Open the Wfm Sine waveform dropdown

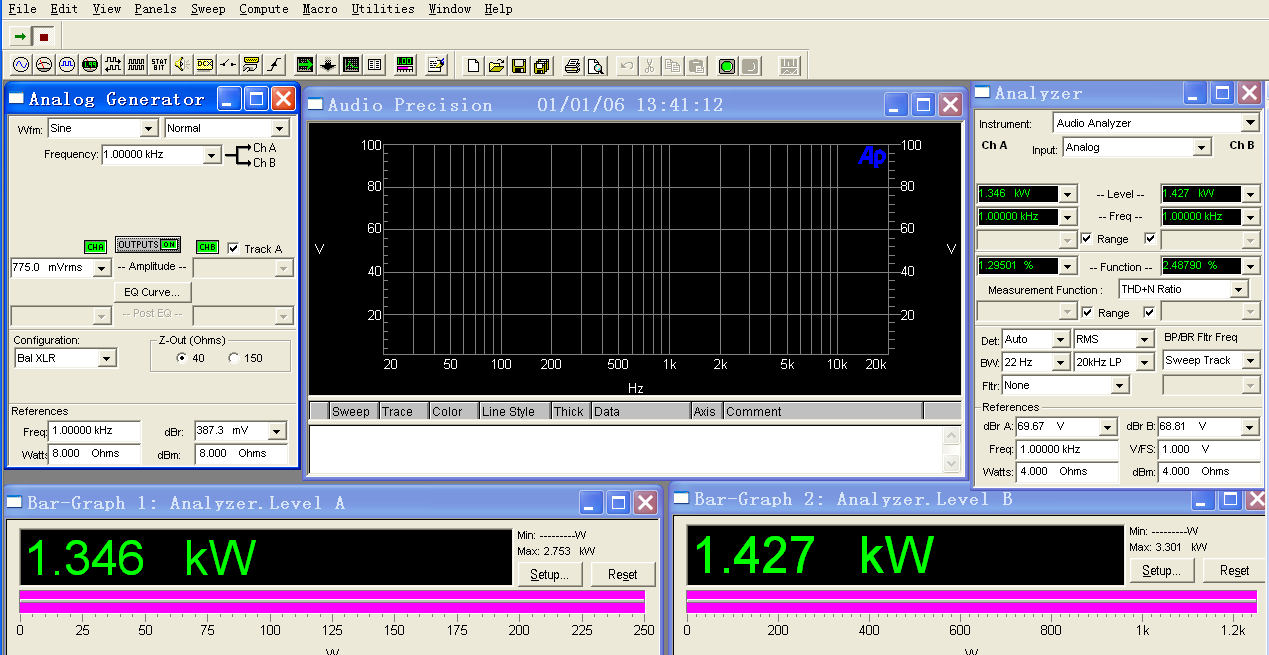tap(149, 128)
